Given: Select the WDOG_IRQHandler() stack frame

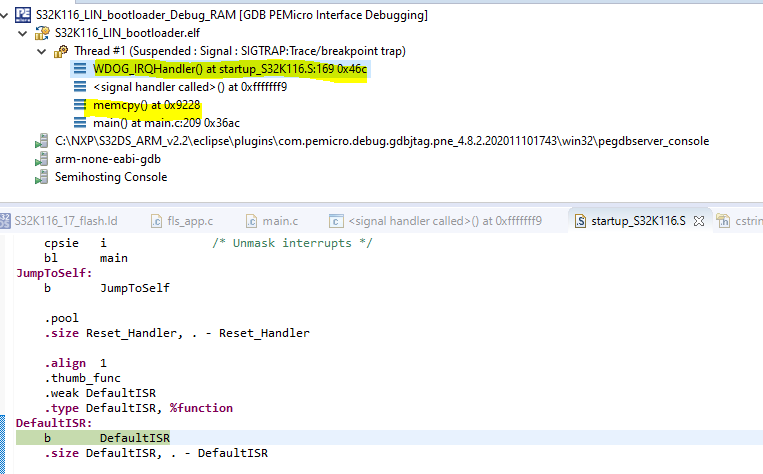Looking at the screenshot, I should pos(230,69).
